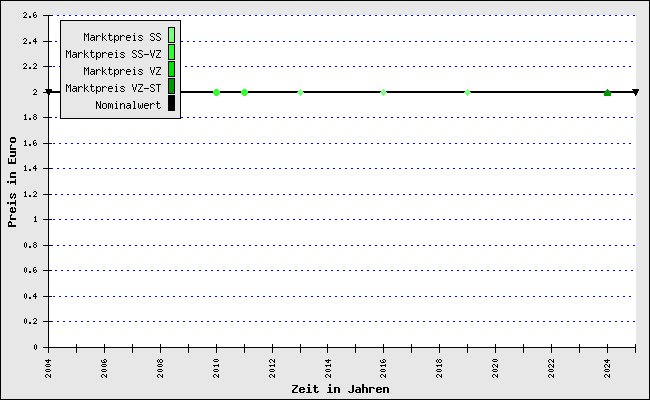The width and height of the screenshot is (650, 400).
Task: Click the 0.6 y-axis label
Action: pos(30,270)
